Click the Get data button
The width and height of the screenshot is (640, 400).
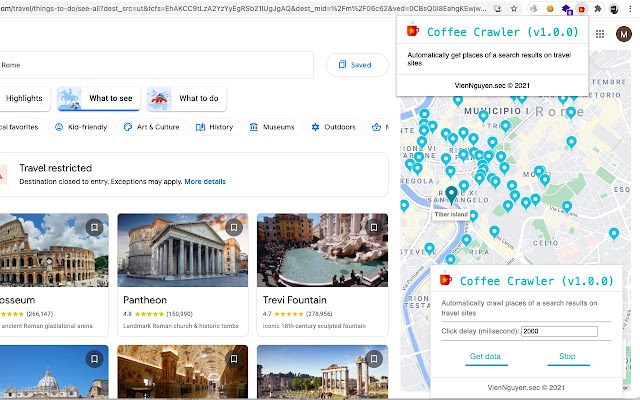coord(486,357)
